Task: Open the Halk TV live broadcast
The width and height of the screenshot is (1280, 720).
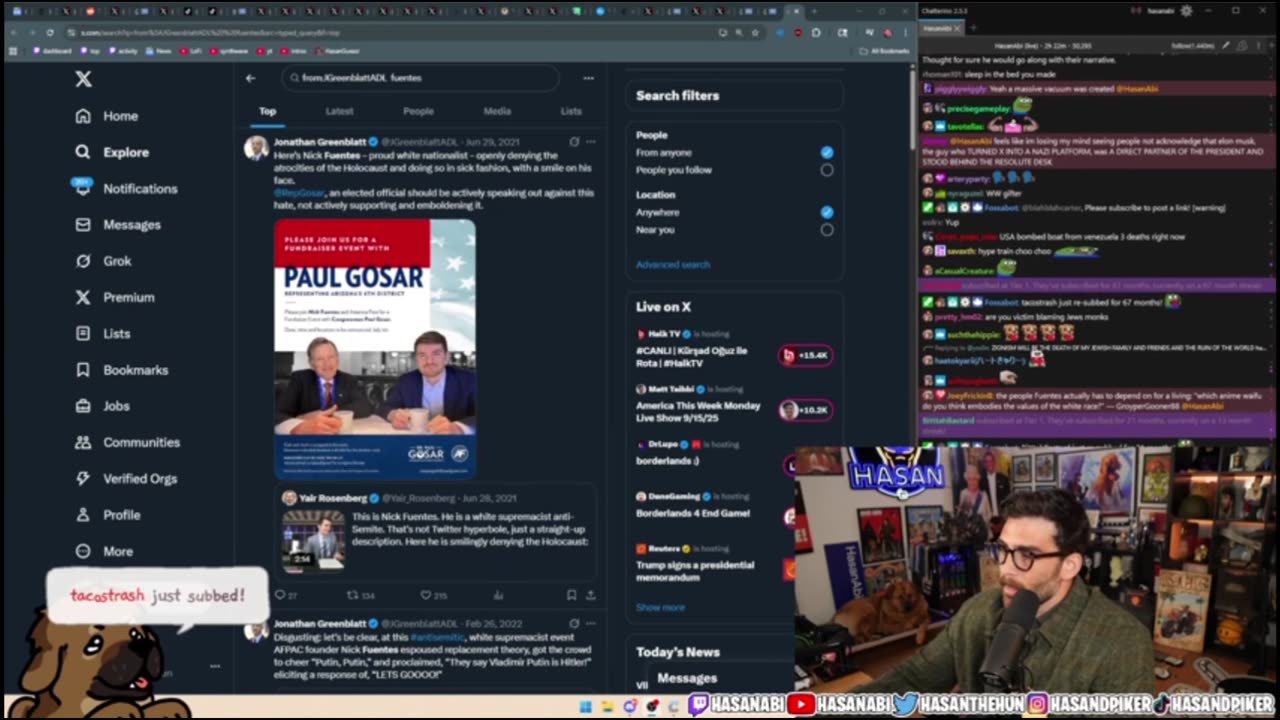Action: point(735,350)
